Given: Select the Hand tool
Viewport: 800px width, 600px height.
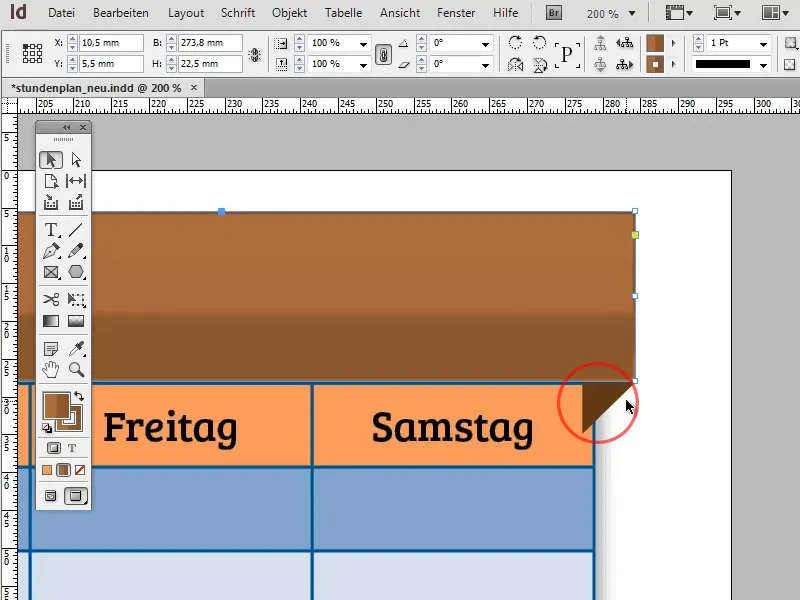Looking at the screenshot, I should point(51,369).
